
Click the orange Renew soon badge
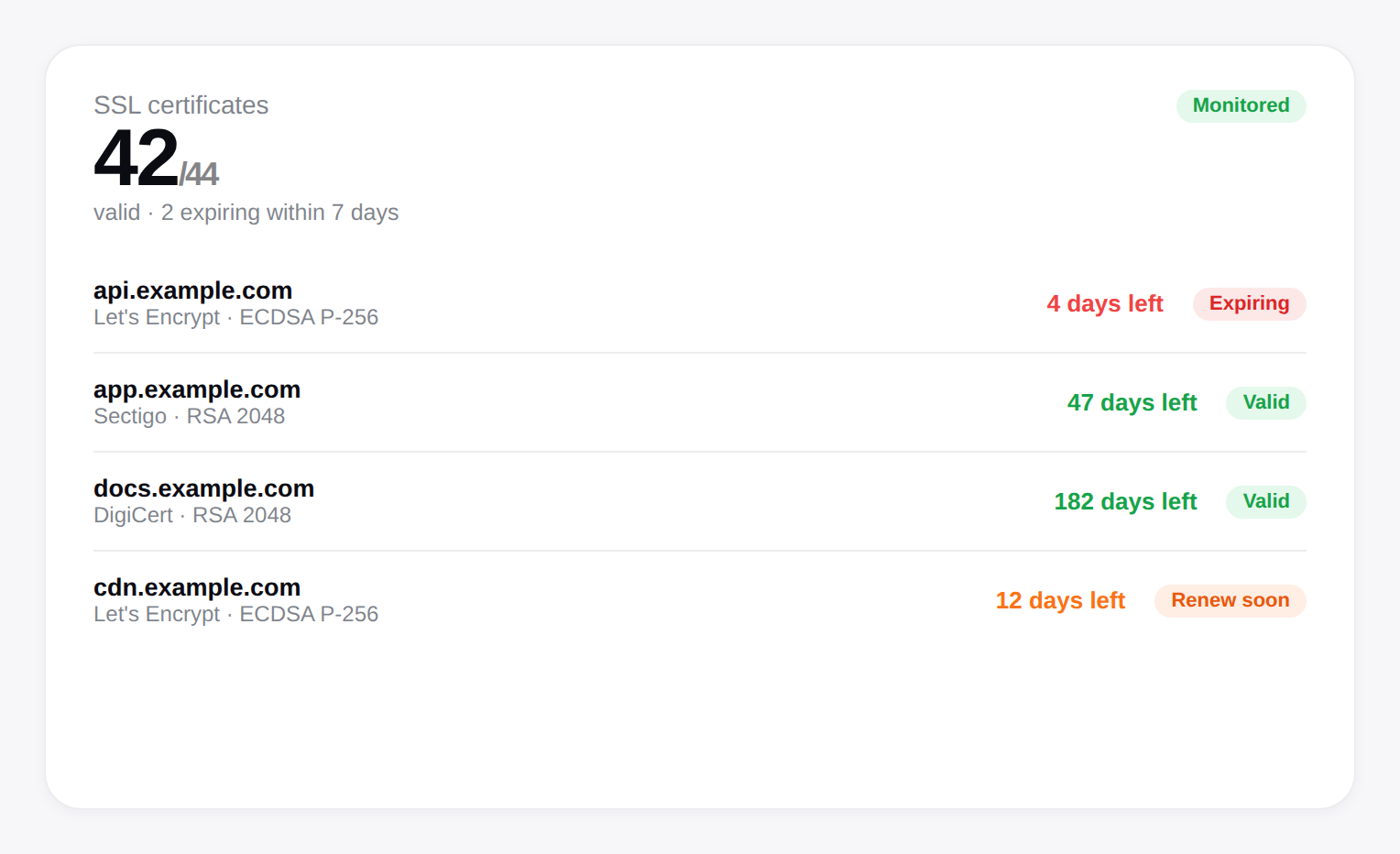pyautogui.click(x=1230, y=600)
